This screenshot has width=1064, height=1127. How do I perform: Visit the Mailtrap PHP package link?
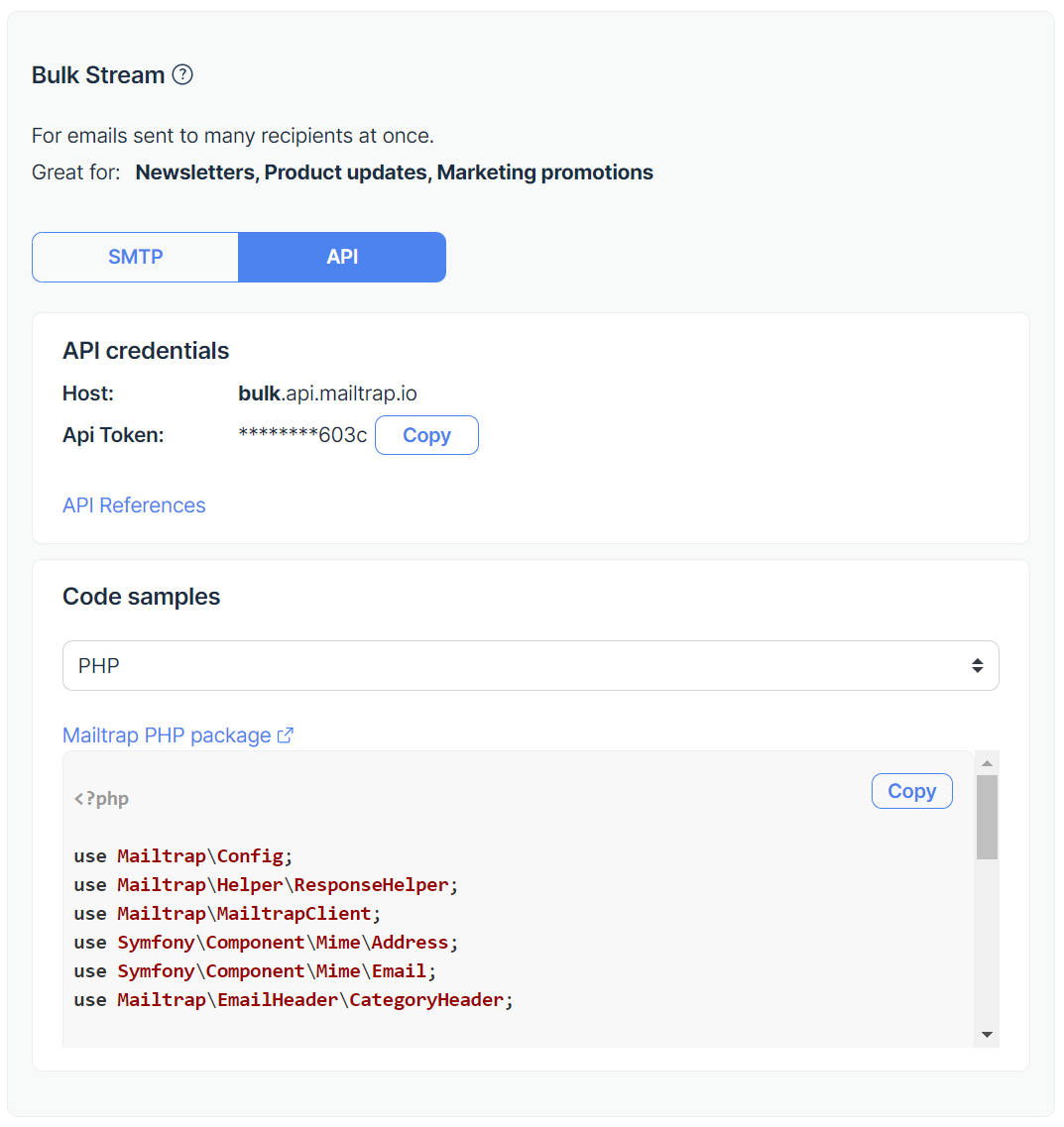pos(167,734)
